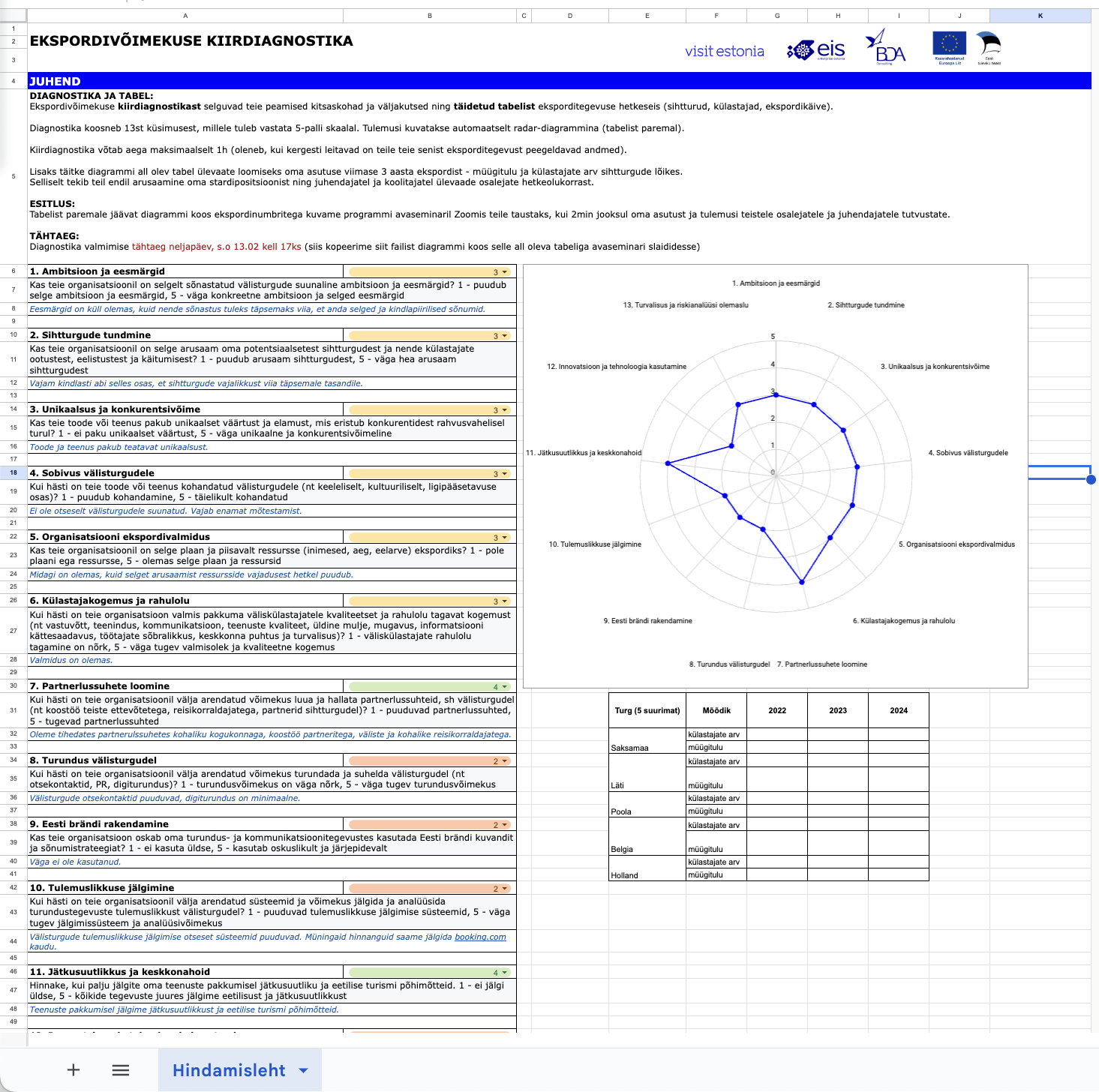Select the Saksamaa market cell

(647, 741)
